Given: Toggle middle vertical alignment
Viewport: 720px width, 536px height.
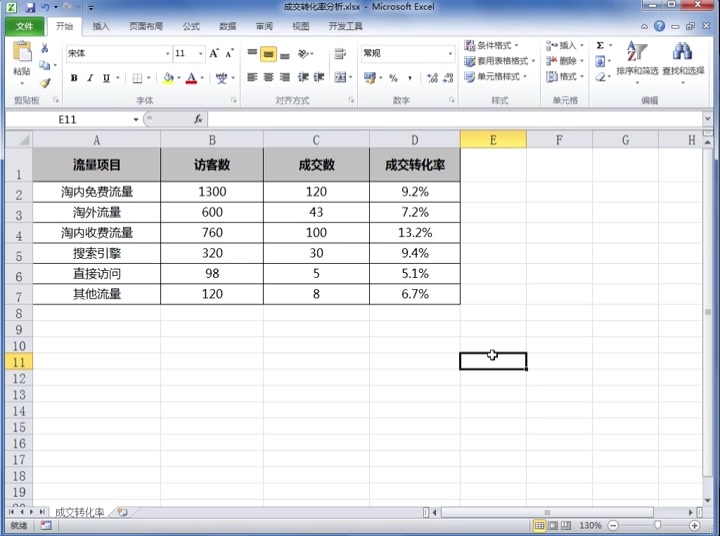Looking at the screenshot, I should point(268,54).
